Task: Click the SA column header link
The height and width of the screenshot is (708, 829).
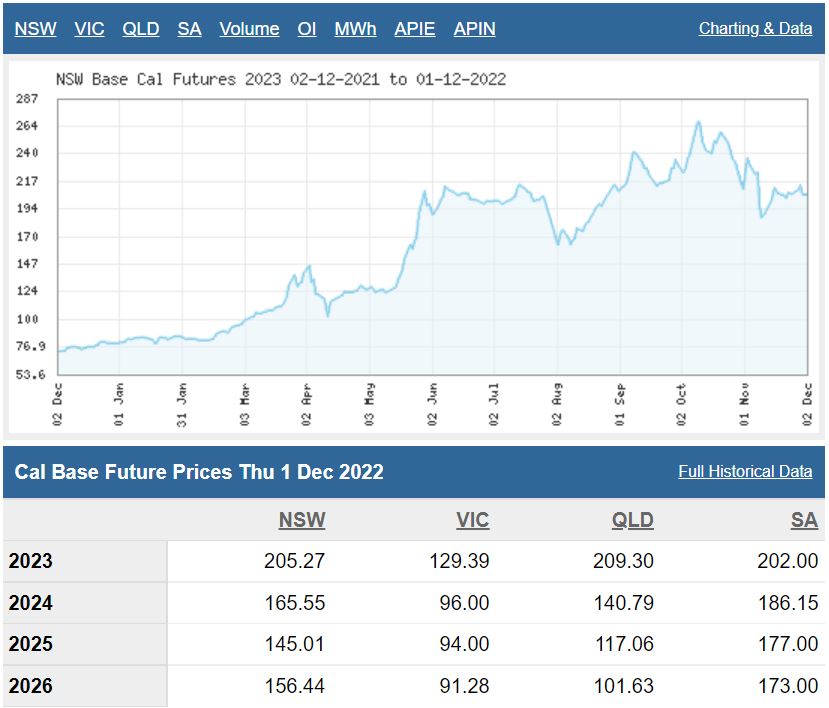Action: (804, 520)
